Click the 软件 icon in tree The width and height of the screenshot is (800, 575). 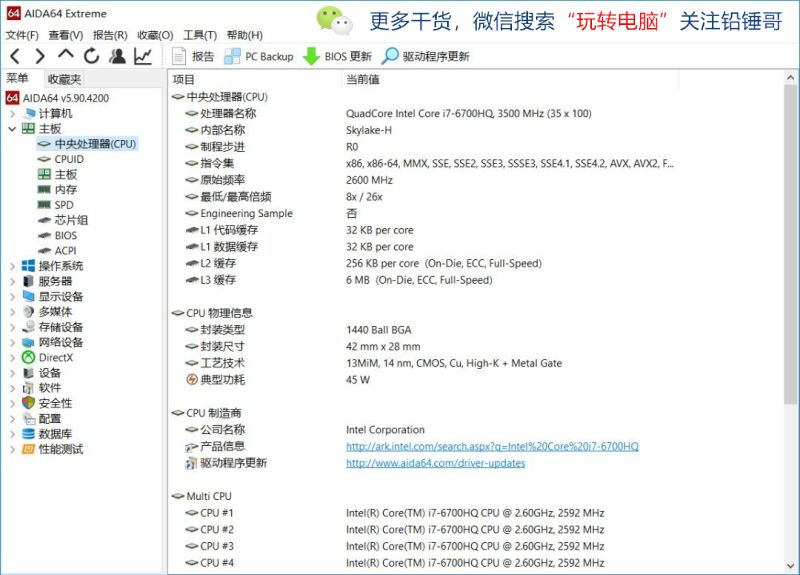[29, 388]
